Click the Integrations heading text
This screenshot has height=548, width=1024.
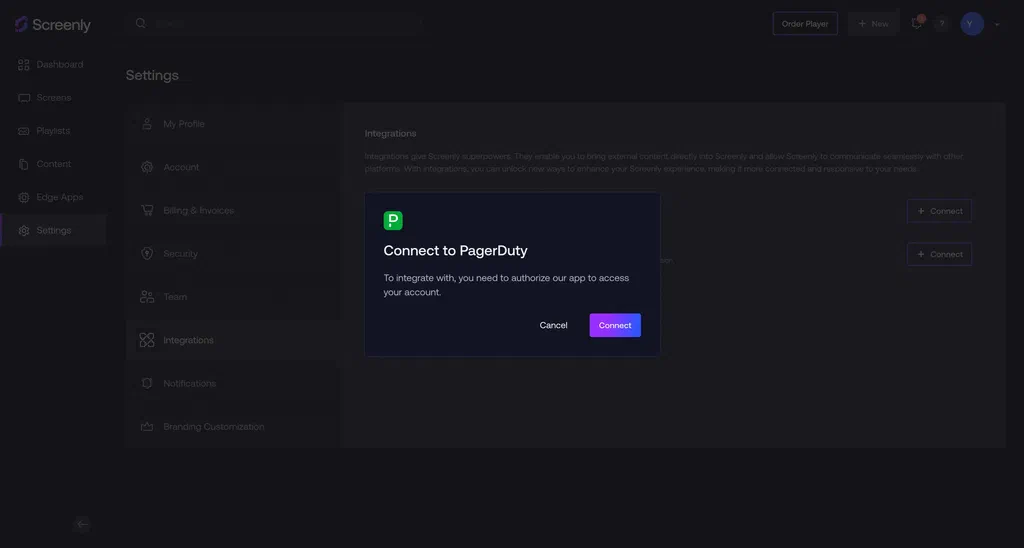[x=391, y=133]
